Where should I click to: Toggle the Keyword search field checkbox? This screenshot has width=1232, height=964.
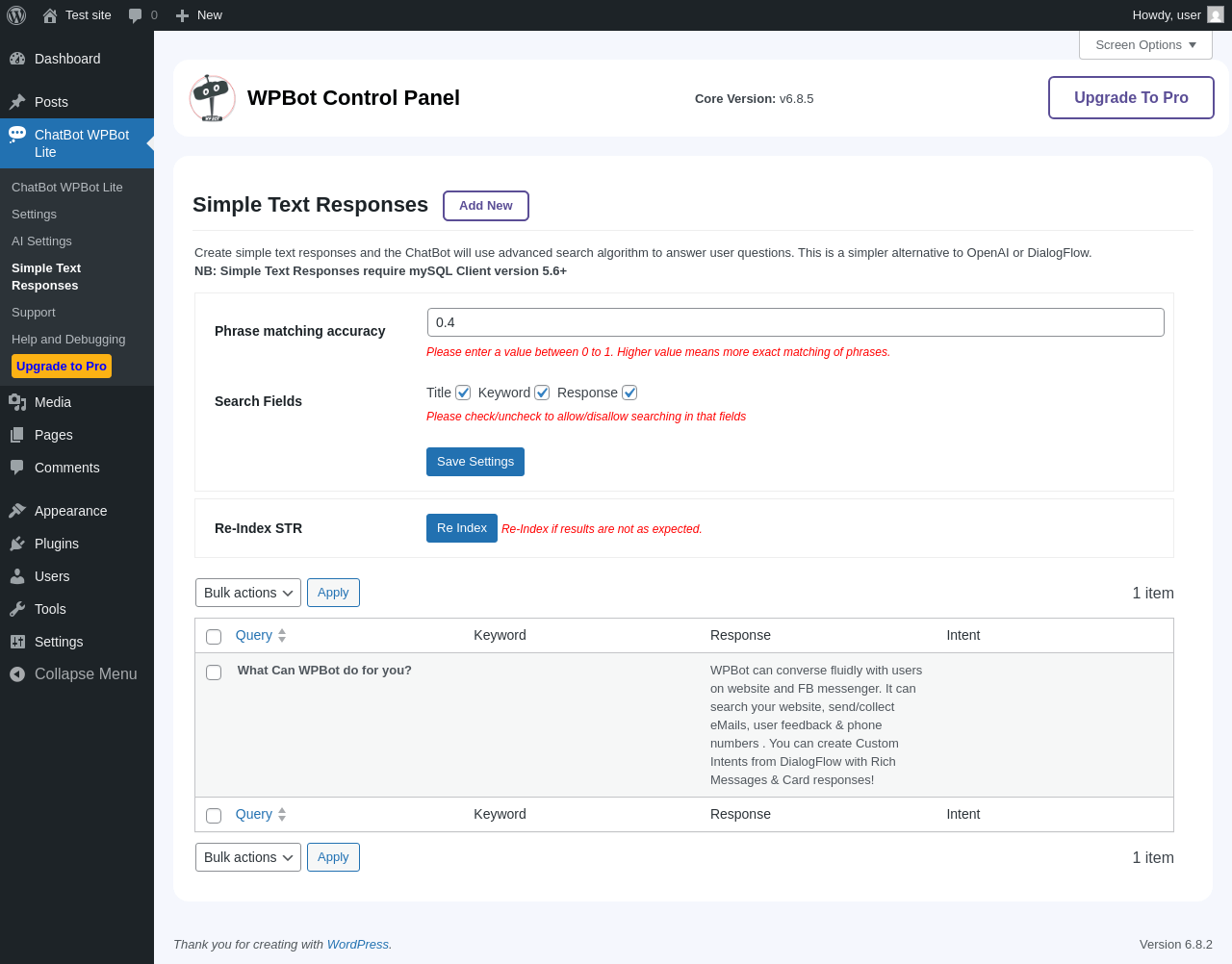(x=542, y=393)
